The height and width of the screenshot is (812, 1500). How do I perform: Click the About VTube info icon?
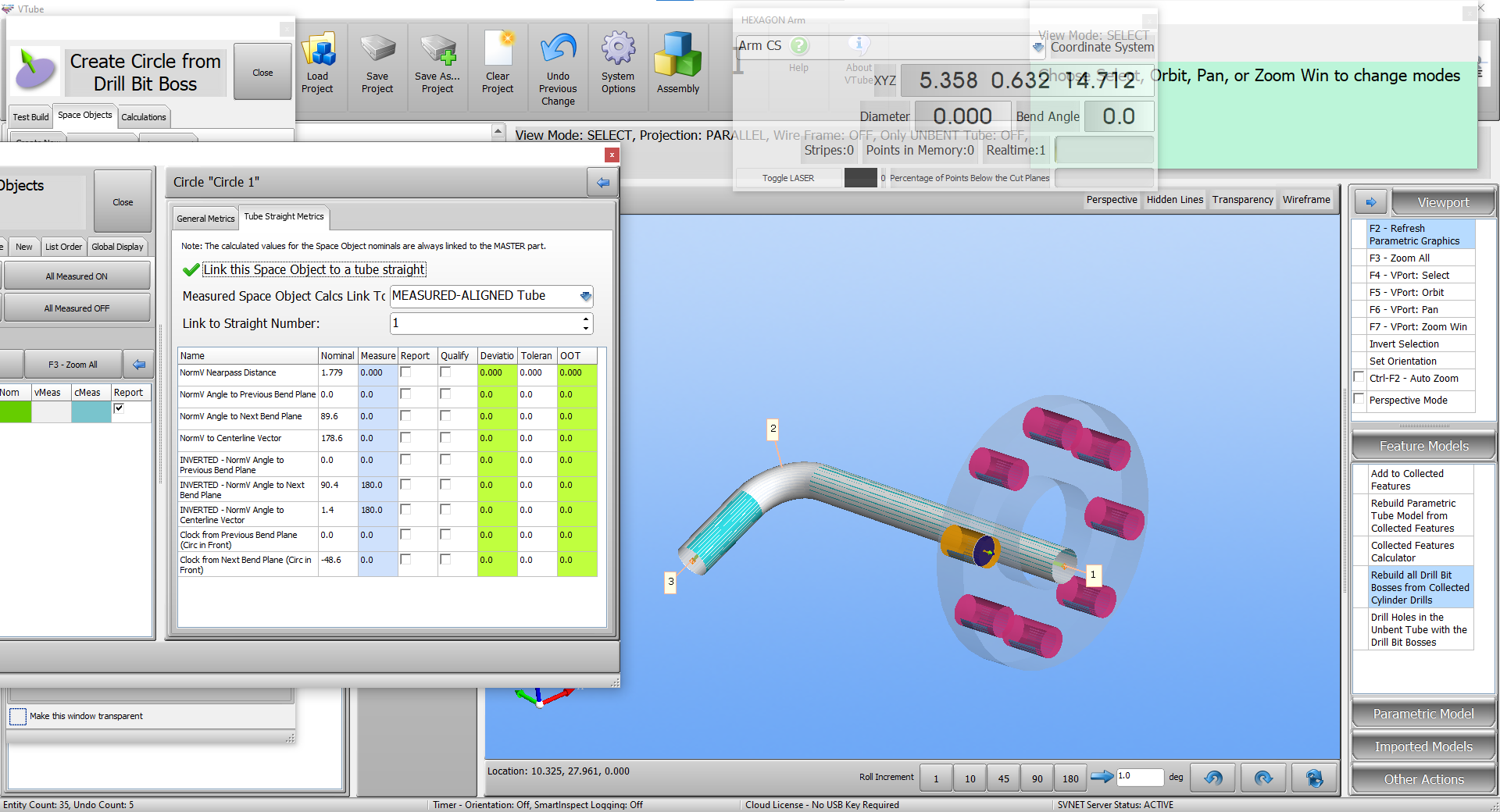tap(859, 45)
